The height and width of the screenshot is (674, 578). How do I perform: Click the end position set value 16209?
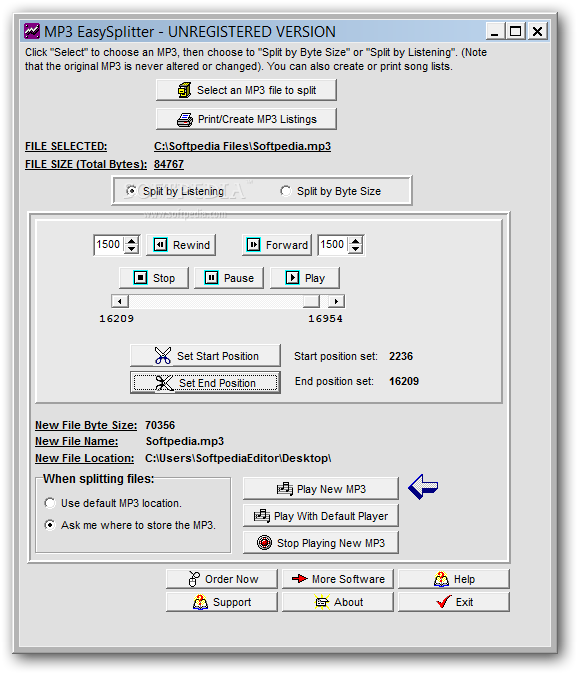(x=404, y=381)
